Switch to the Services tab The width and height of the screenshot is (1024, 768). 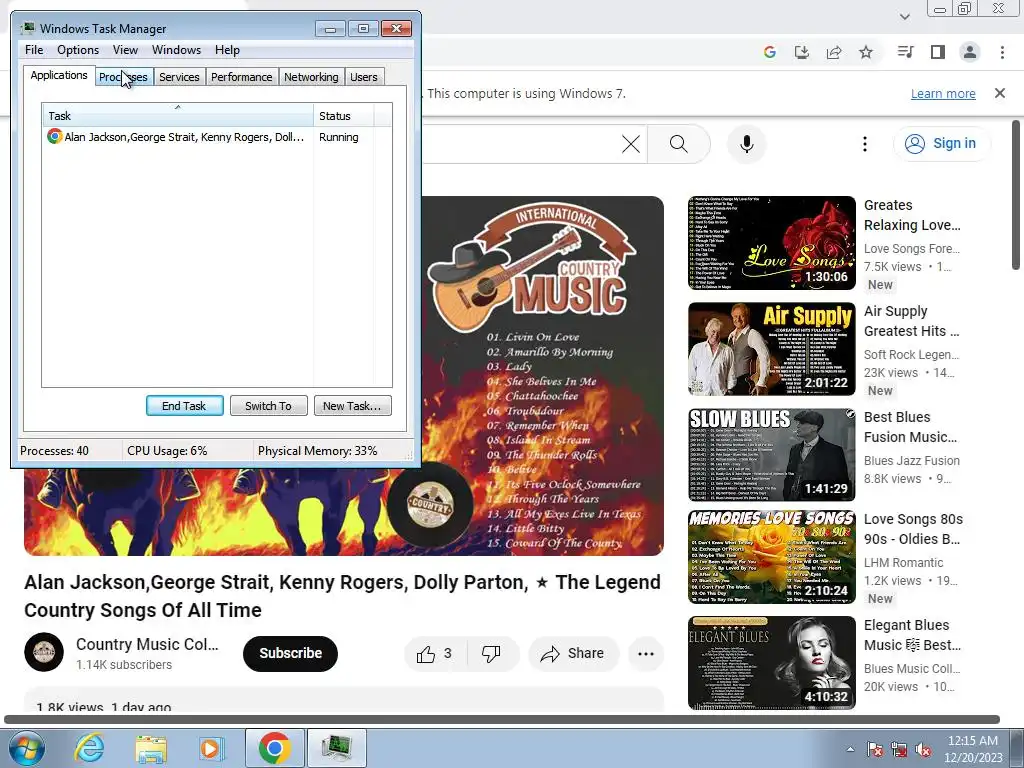[x=179, y=77]
